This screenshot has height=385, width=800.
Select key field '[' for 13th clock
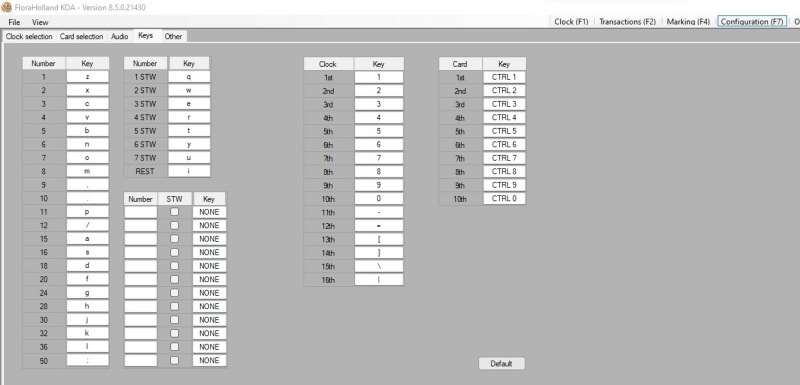point(379,239)
